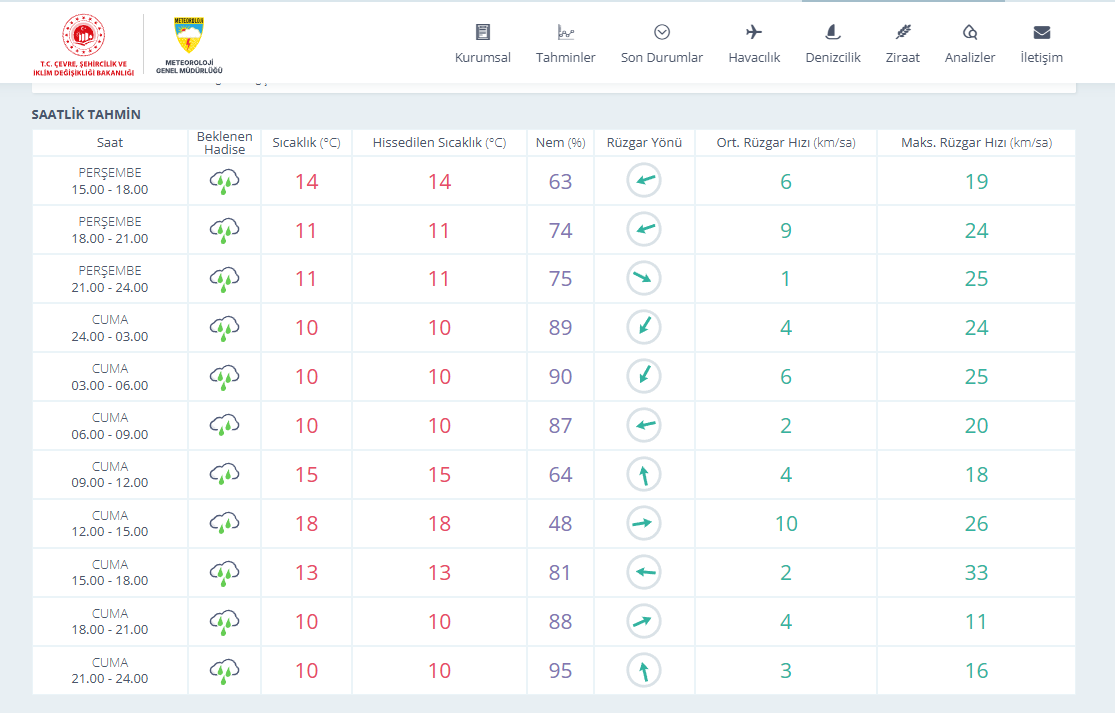Viewport: 1115px width, 713px height.
Task: Open the Havacılık airplane menu
Action: coord(754,45)
